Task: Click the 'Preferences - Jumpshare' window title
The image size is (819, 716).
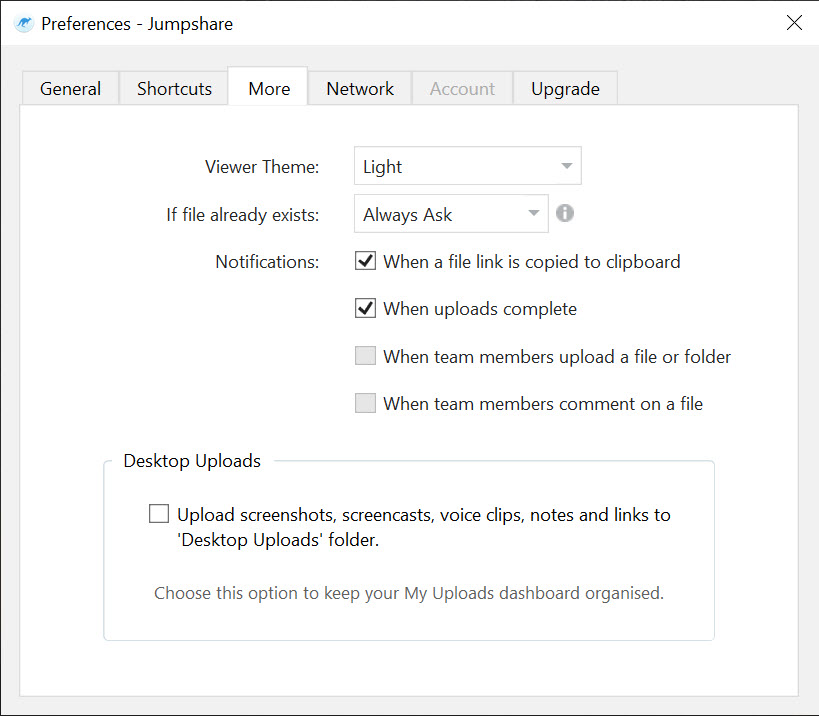Action: (137, 24)
